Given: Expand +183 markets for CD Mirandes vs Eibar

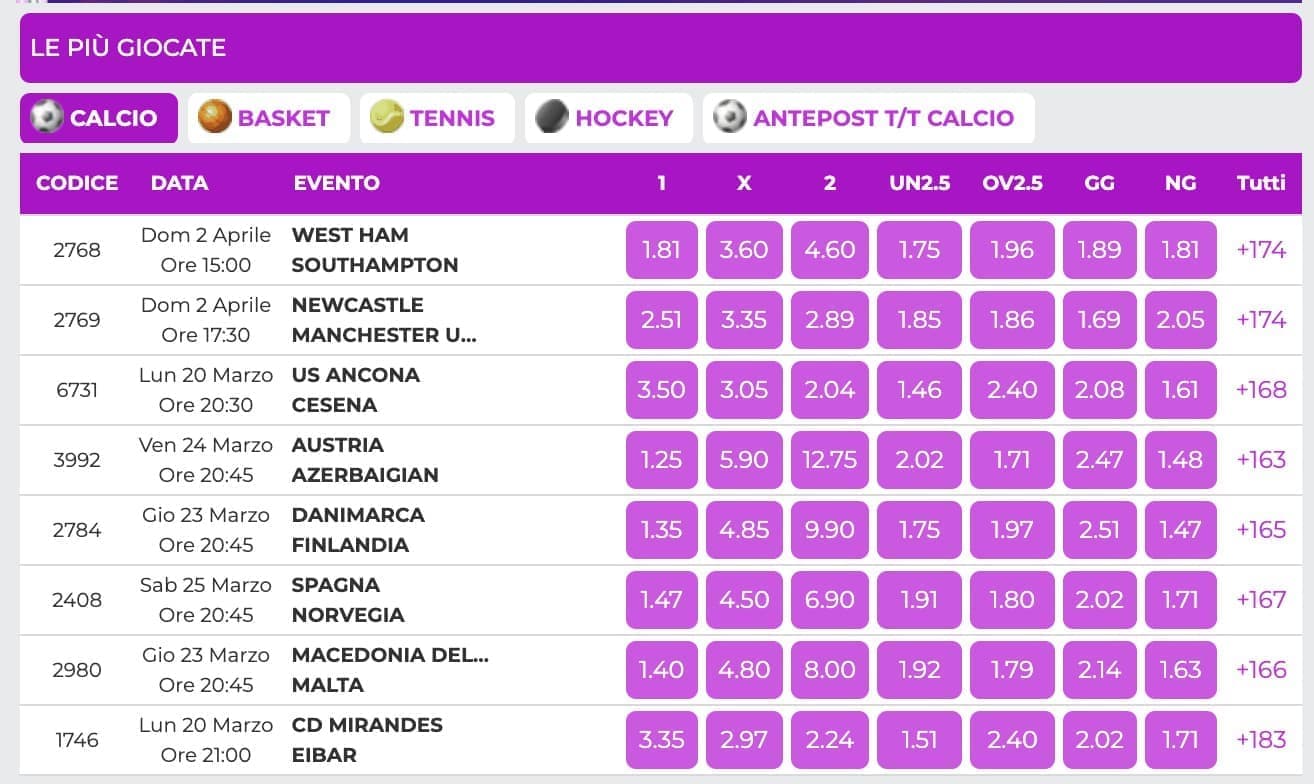Looking at the screenshot, I should tap(1261, 740).
